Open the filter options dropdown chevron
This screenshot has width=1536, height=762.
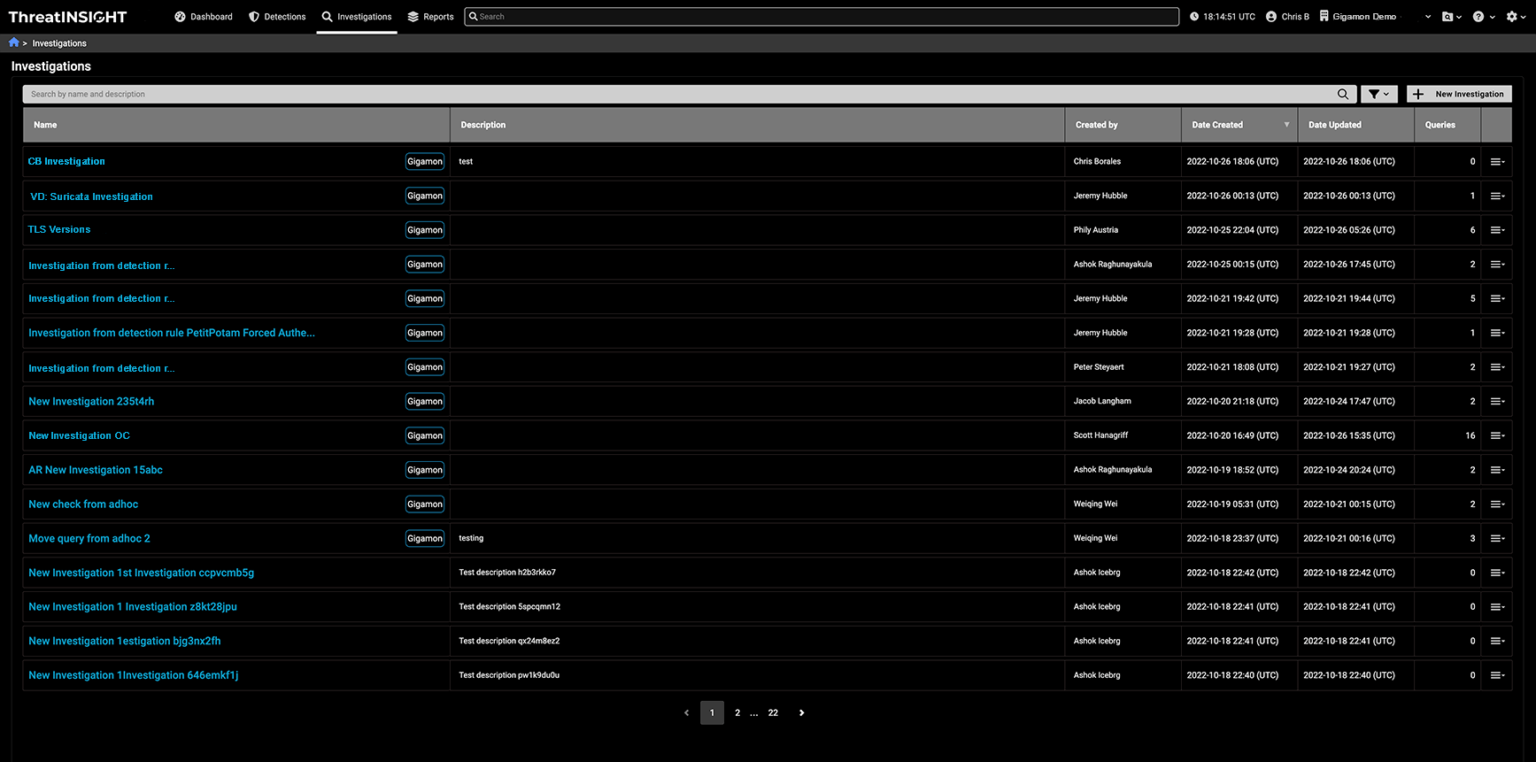[x=1387, y=93]
